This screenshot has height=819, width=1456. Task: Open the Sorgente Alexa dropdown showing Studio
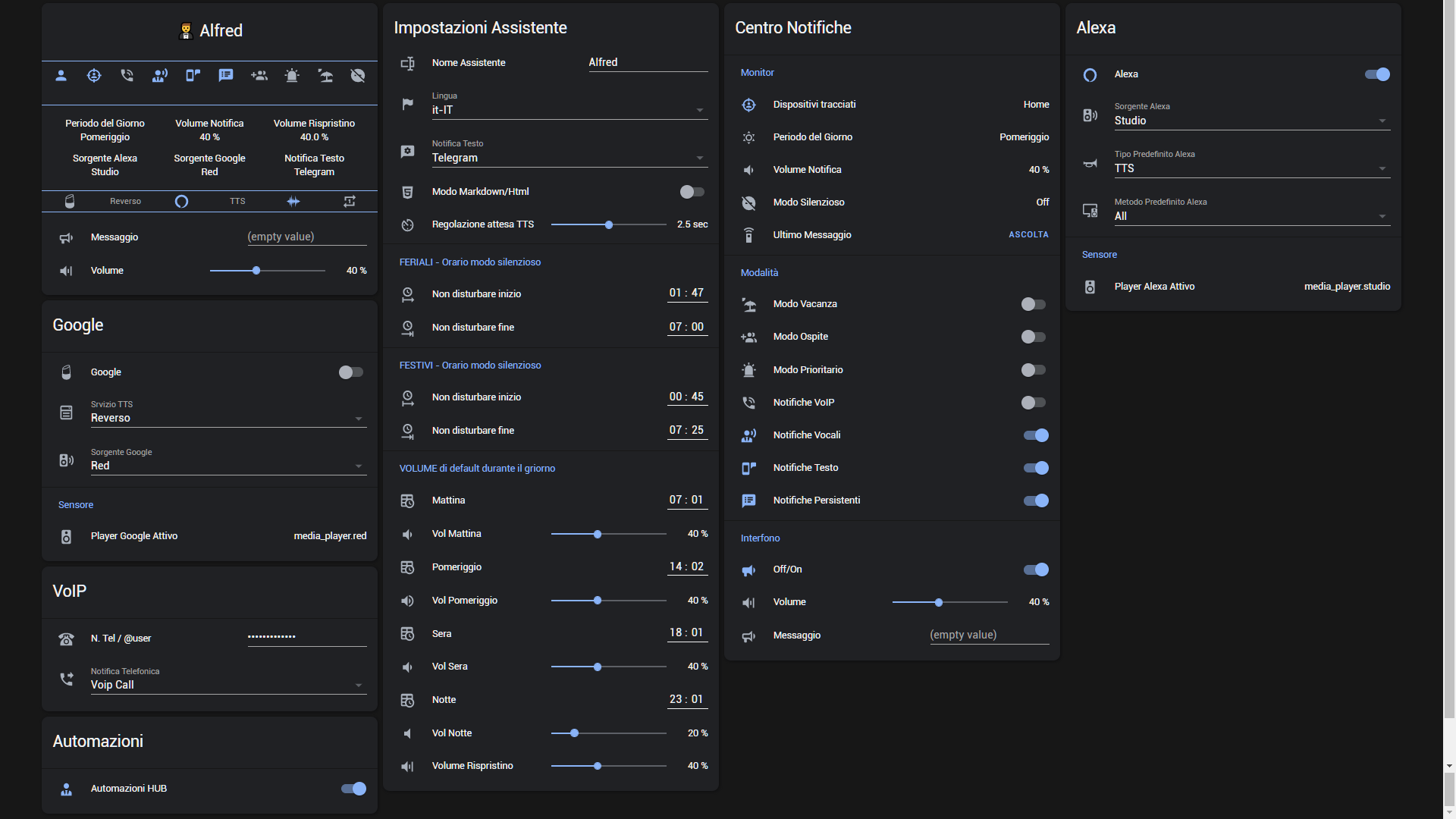coord(1252,115)
